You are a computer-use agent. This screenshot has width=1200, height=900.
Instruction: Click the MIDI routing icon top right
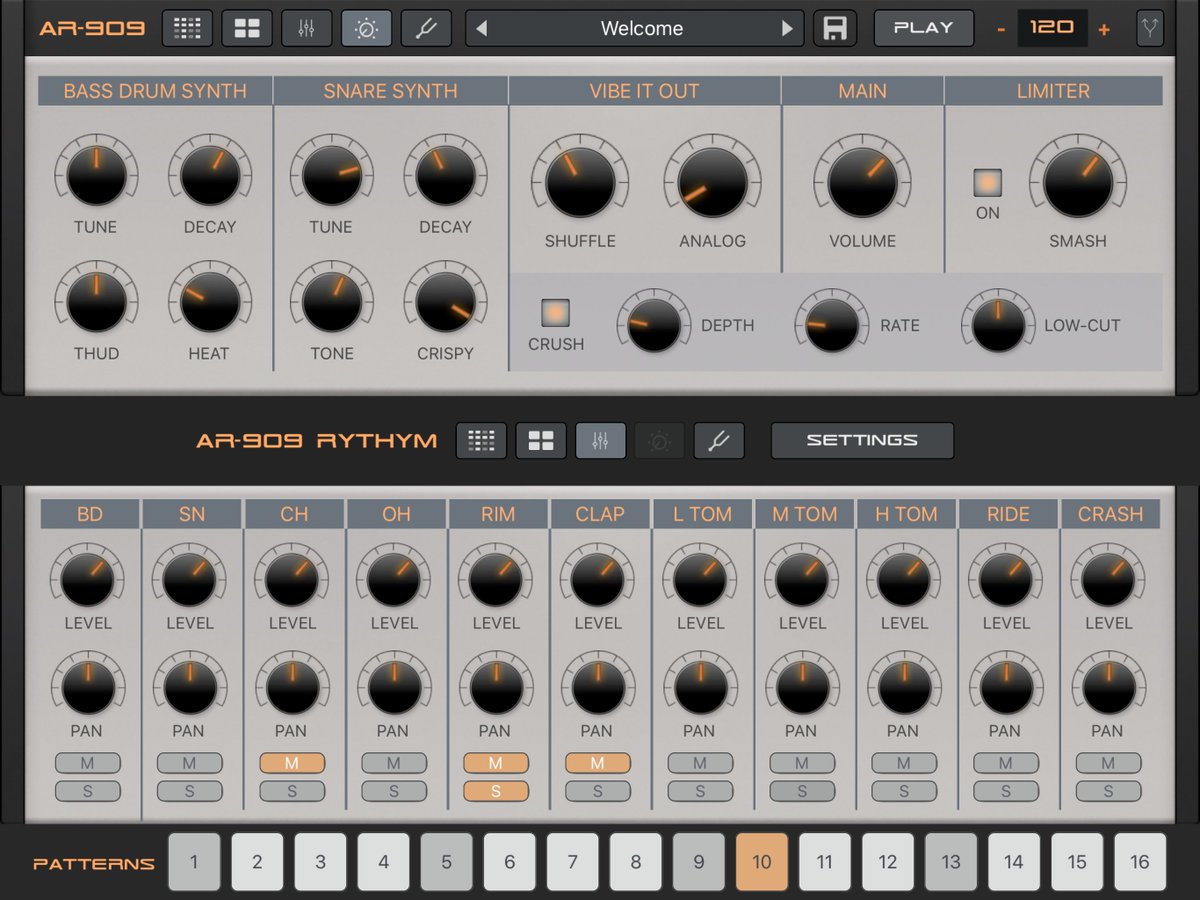coord(1149,28)
